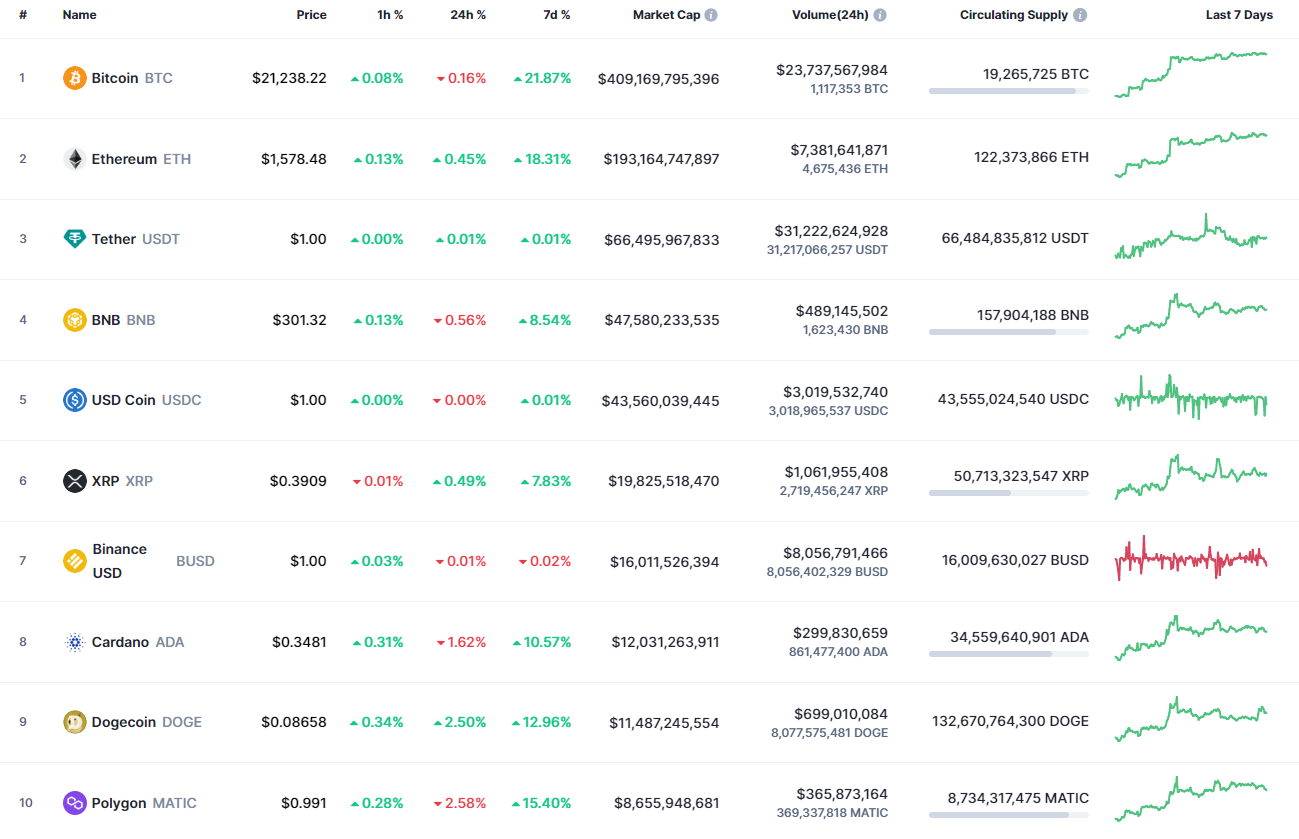Click the Tether USDT teal logo
Viewport: 1299px width, 839px height.
pyautogui.click(x=74, y=239)
